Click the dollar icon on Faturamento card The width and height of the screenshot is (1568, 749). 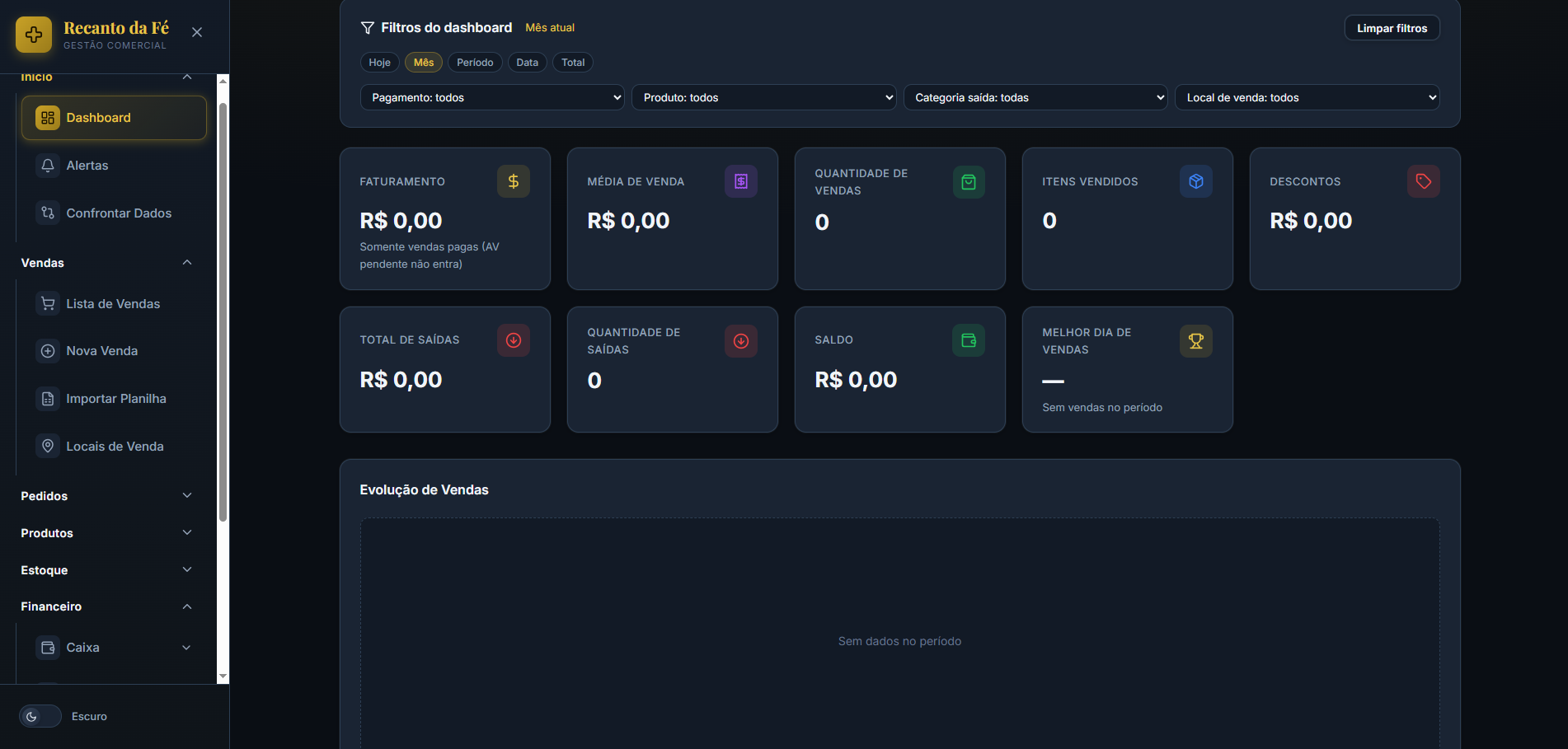click(514, 181)
